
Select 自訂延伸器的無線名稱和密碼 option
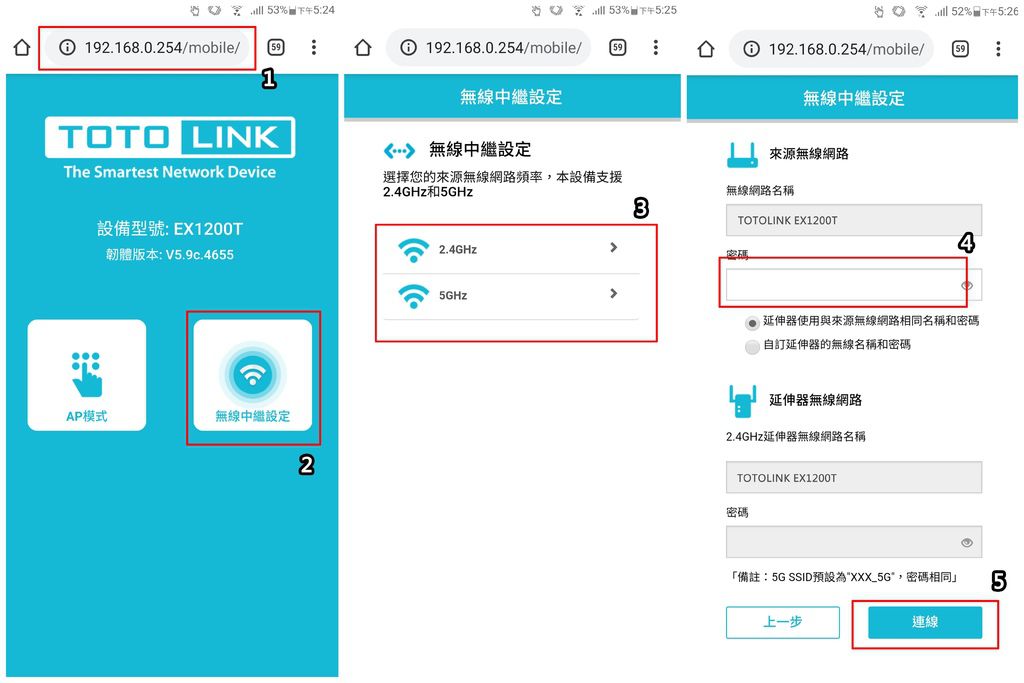(x=752, y=346)
